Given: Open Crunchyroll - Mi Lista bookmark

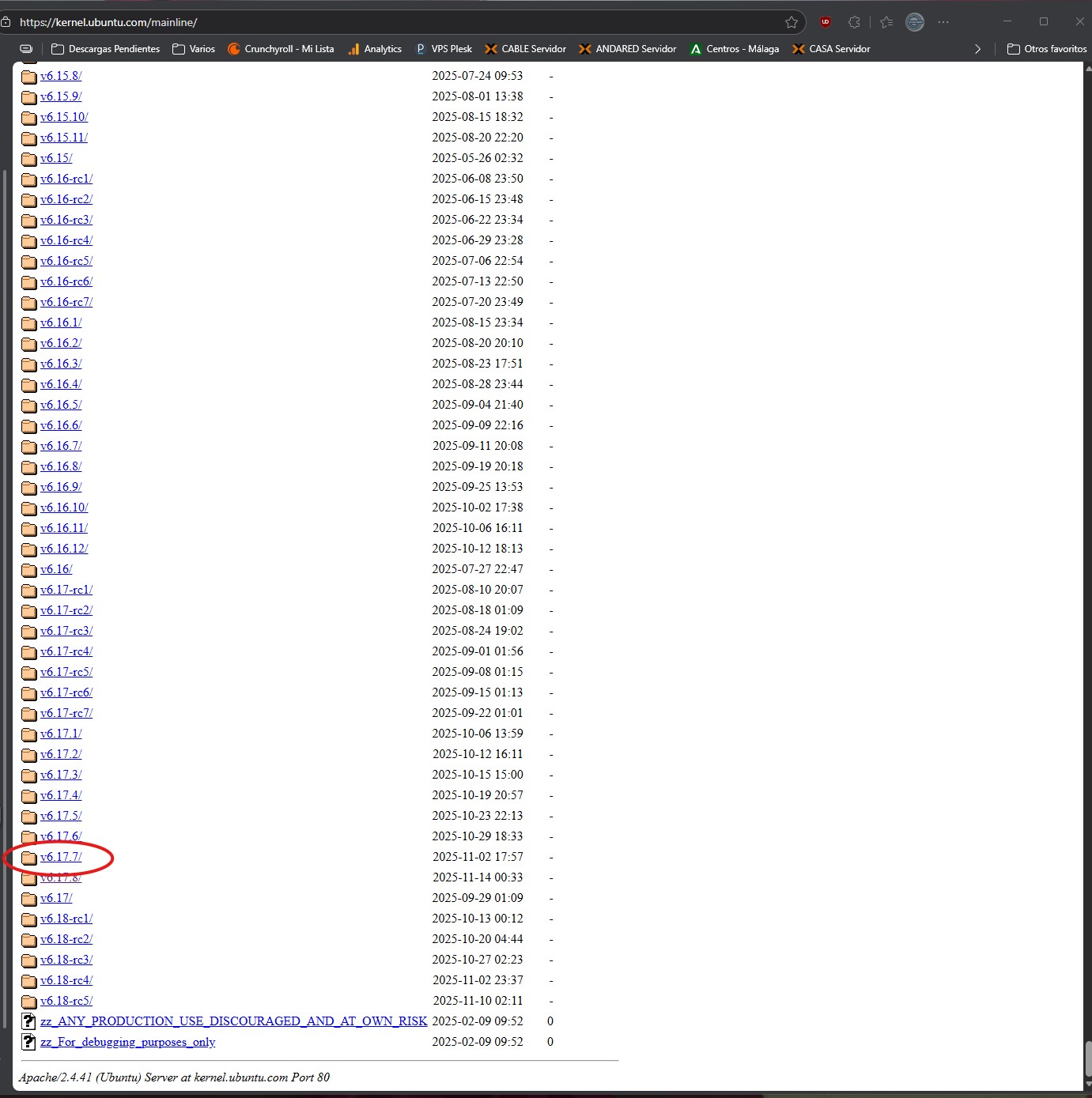Looking at the screenshot, I should point(281,49).
